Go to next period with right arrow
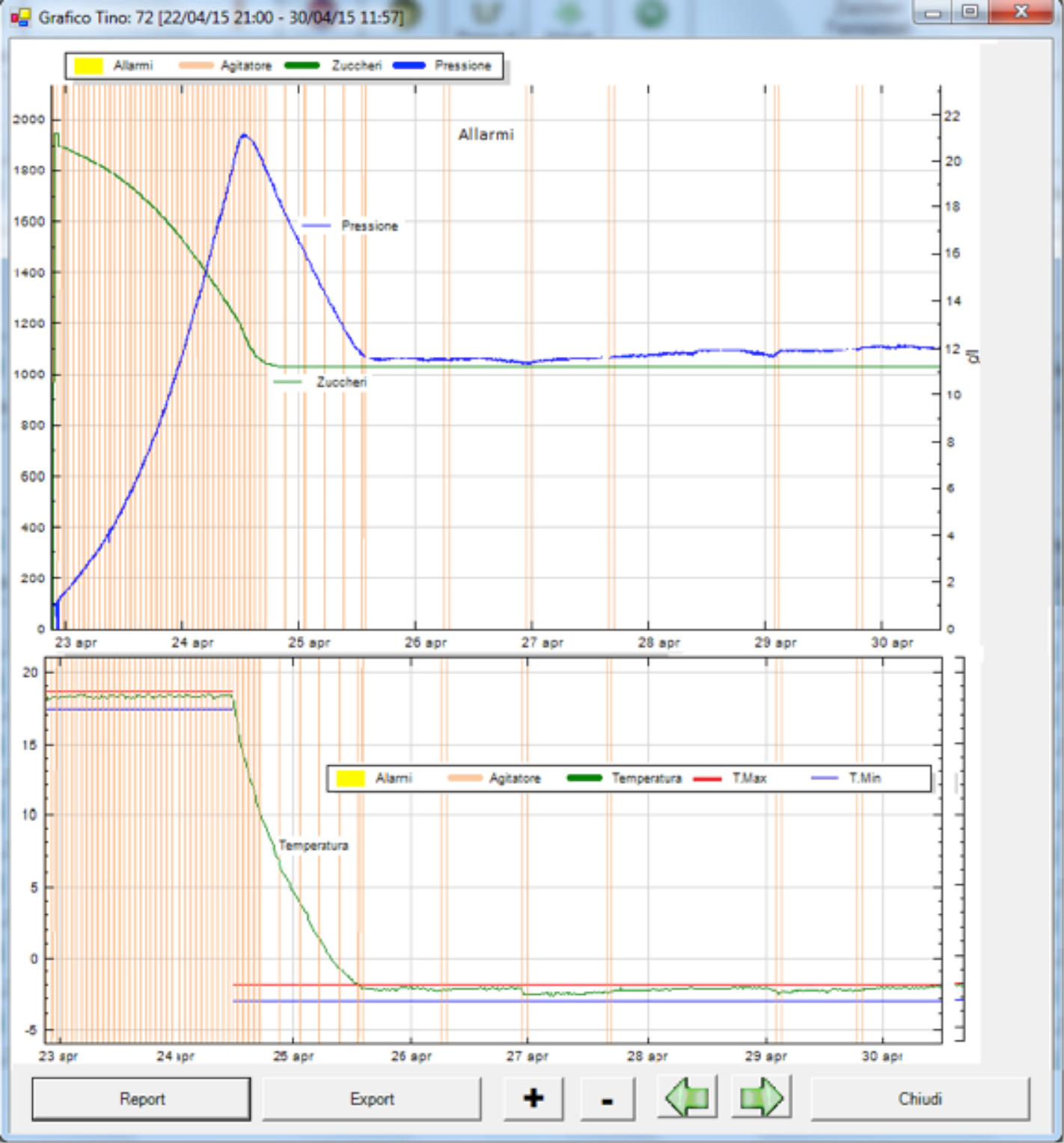 coord(761,1098)
